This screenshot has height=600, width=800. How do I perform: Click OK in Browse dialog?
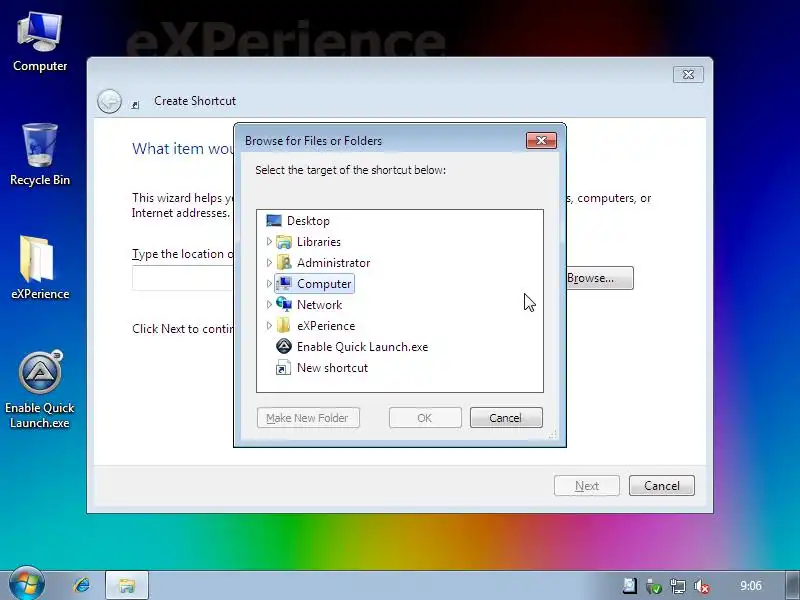click(x=425, y=418)
